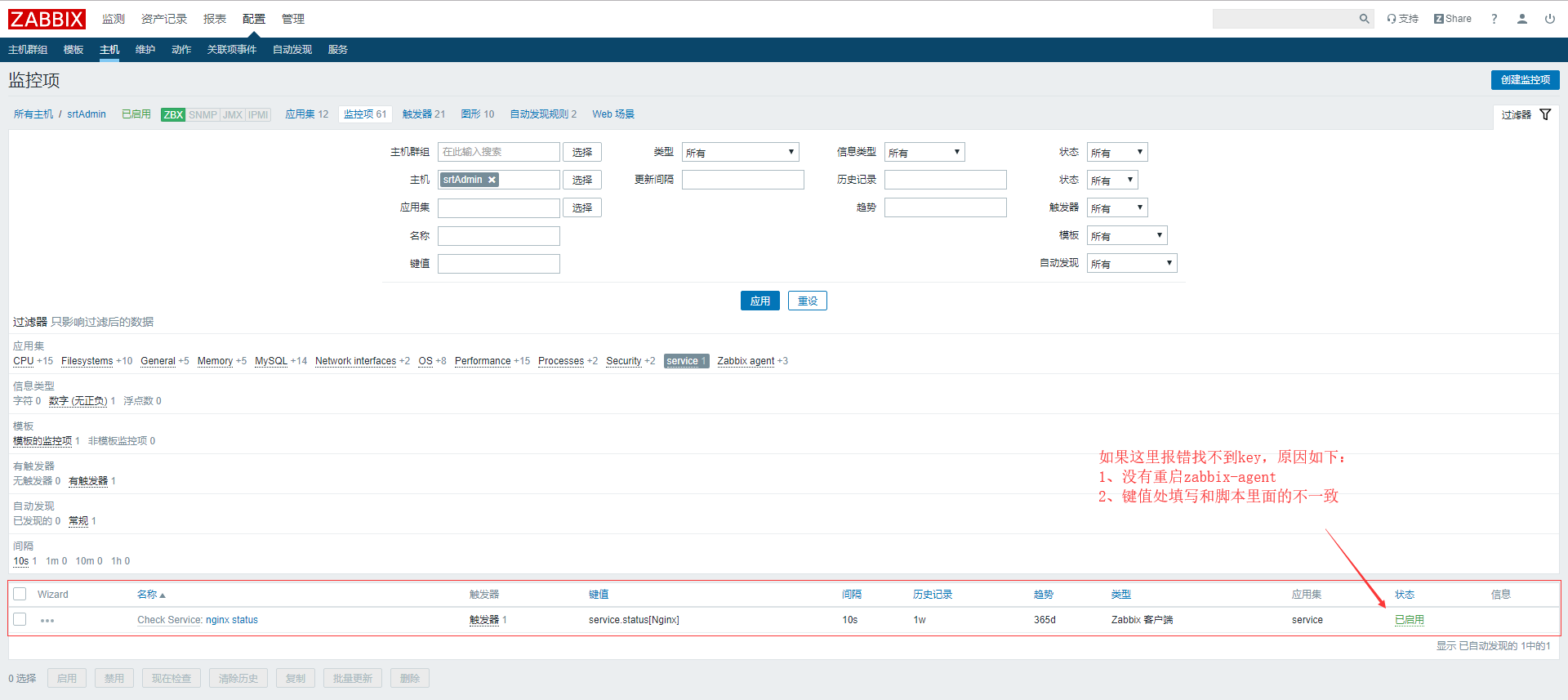
Task: Click the search magnifier icon
Action: click(x=1364, y=19)
